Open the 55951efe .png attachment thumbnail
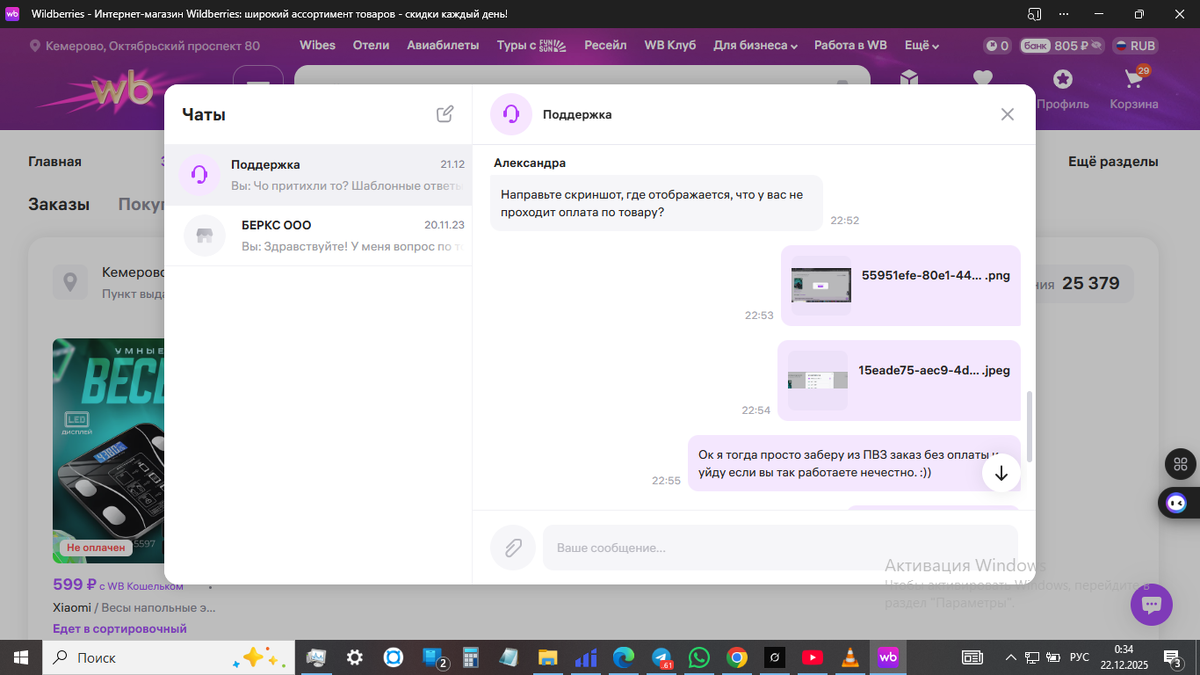The image size is (1200, 675). click(821, 285)
